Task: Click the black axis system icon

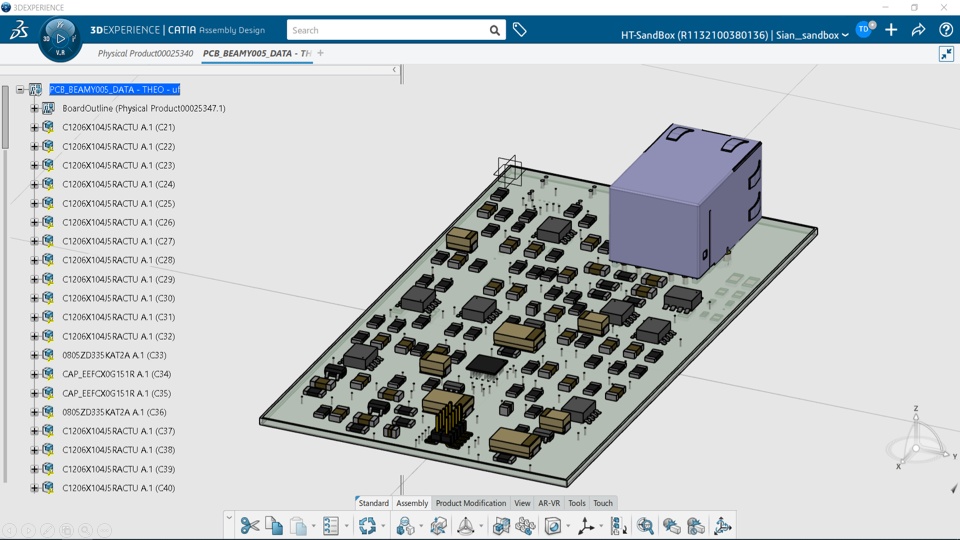Action: point(585,525)
